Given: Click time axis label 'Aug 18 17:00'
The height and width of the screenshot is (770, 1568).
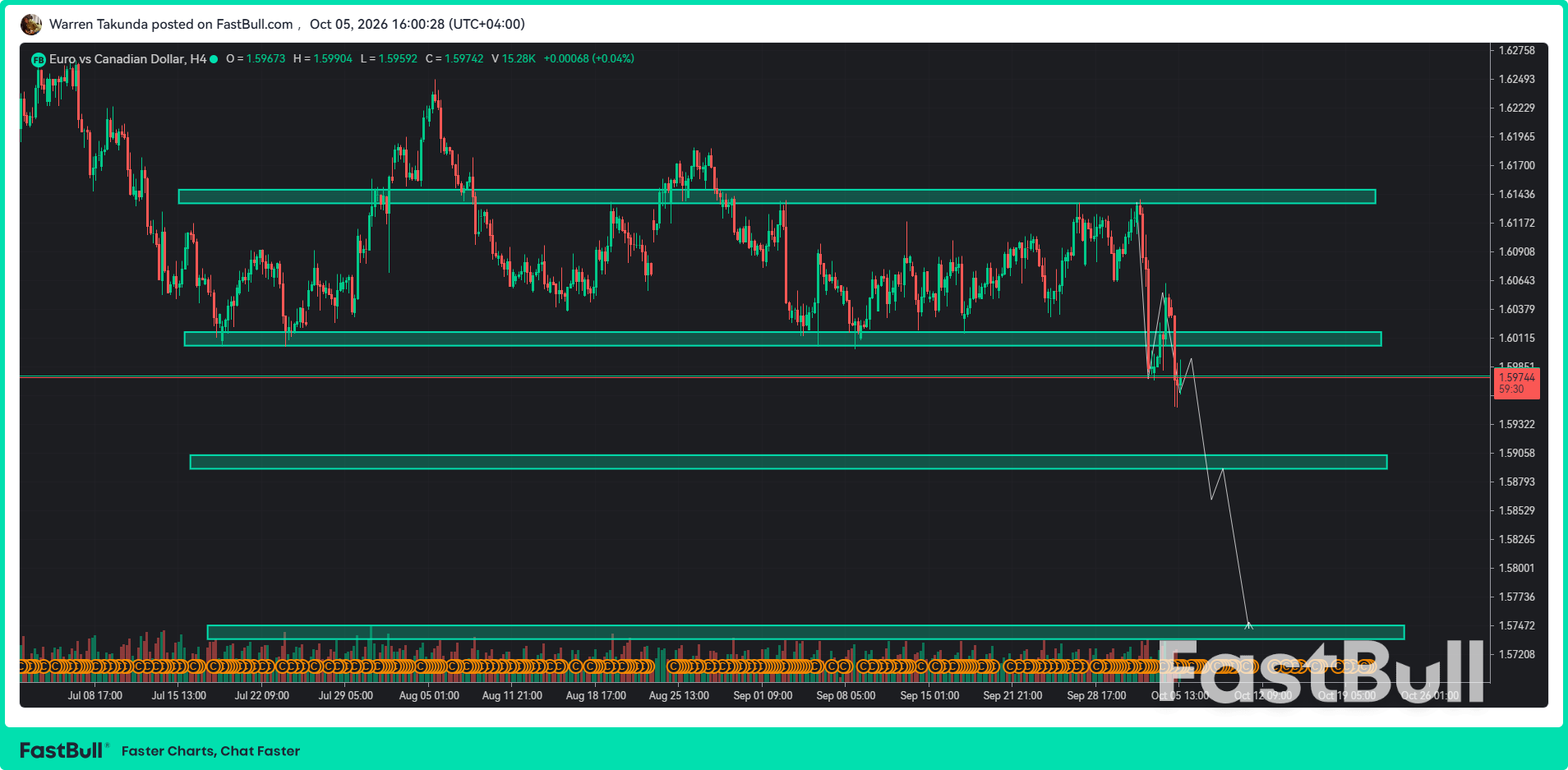Looking at the screenshot, I should (596, 696).
